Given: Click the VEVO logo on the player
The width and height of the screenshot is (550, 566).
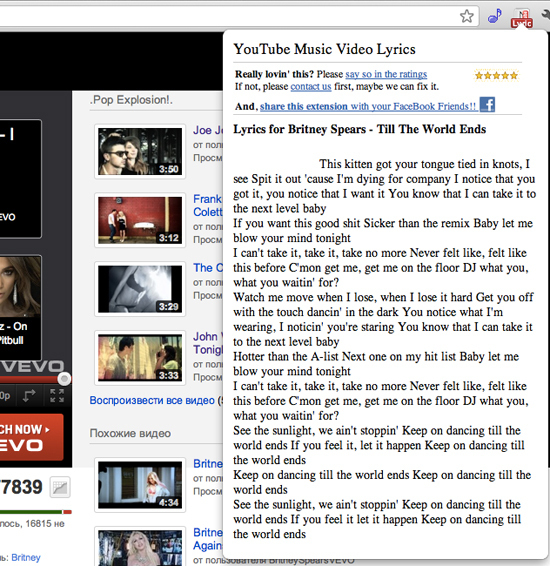Looking at the screenshot, I should pyautogui.click(x=32, y=366).
